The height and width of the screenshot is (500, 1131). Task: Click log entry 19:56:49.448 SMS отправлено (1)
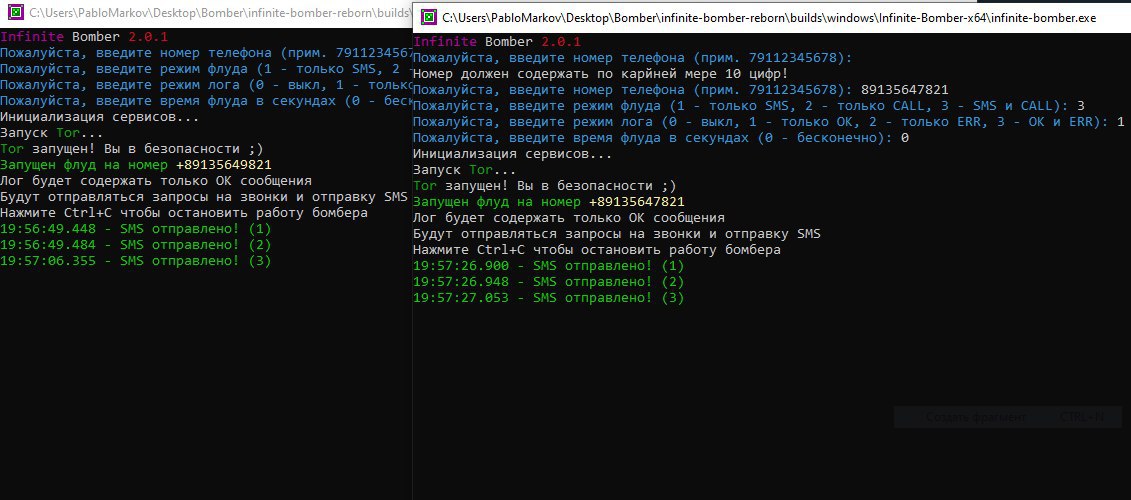click(136, 229)
